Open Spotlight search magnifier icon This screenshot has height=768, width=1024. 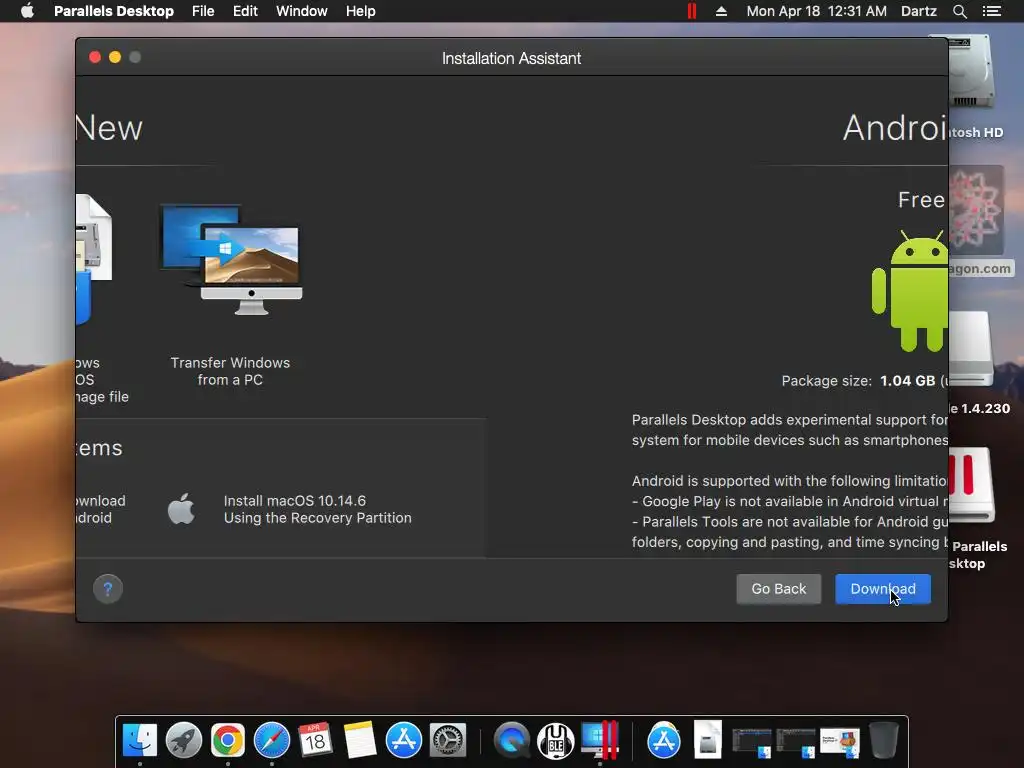(959, 11)
